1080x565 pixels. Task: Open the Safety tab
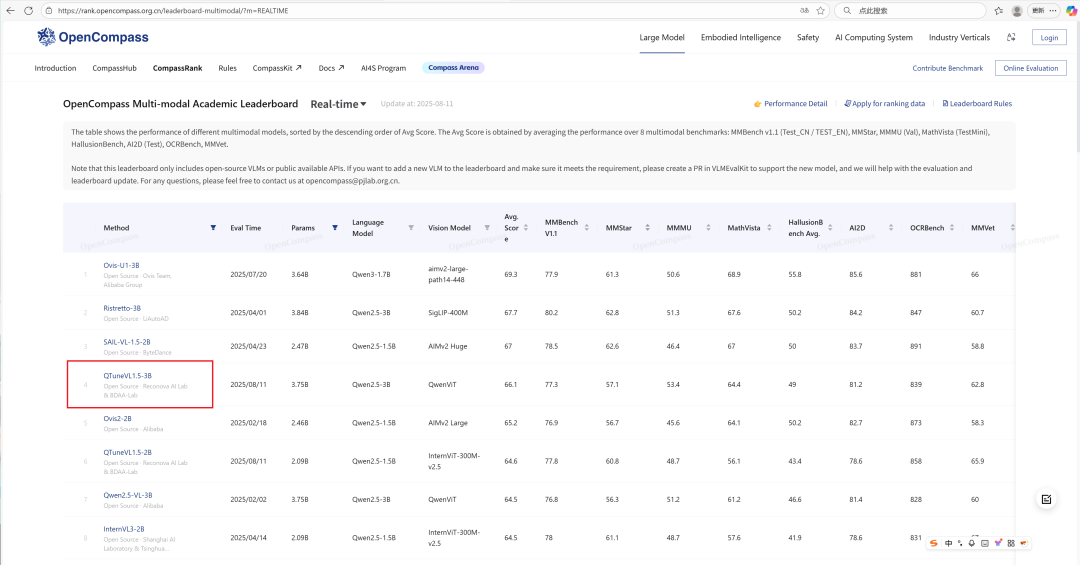point(808,37)
